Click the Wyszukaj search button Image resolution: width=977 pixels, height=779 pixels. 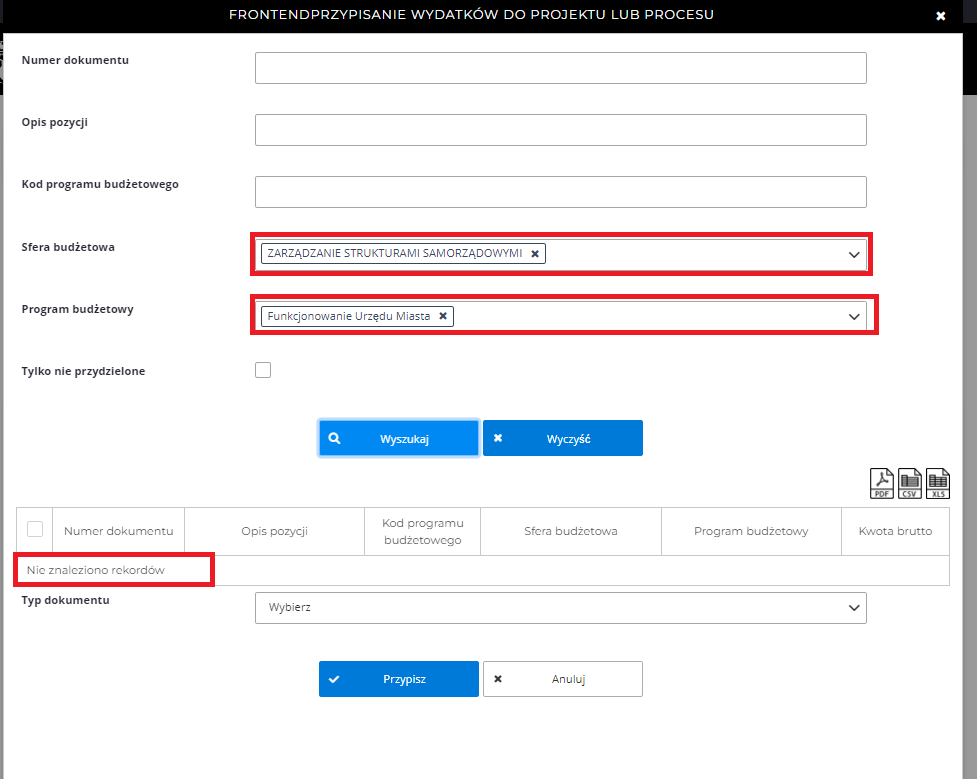coord(399,438)
